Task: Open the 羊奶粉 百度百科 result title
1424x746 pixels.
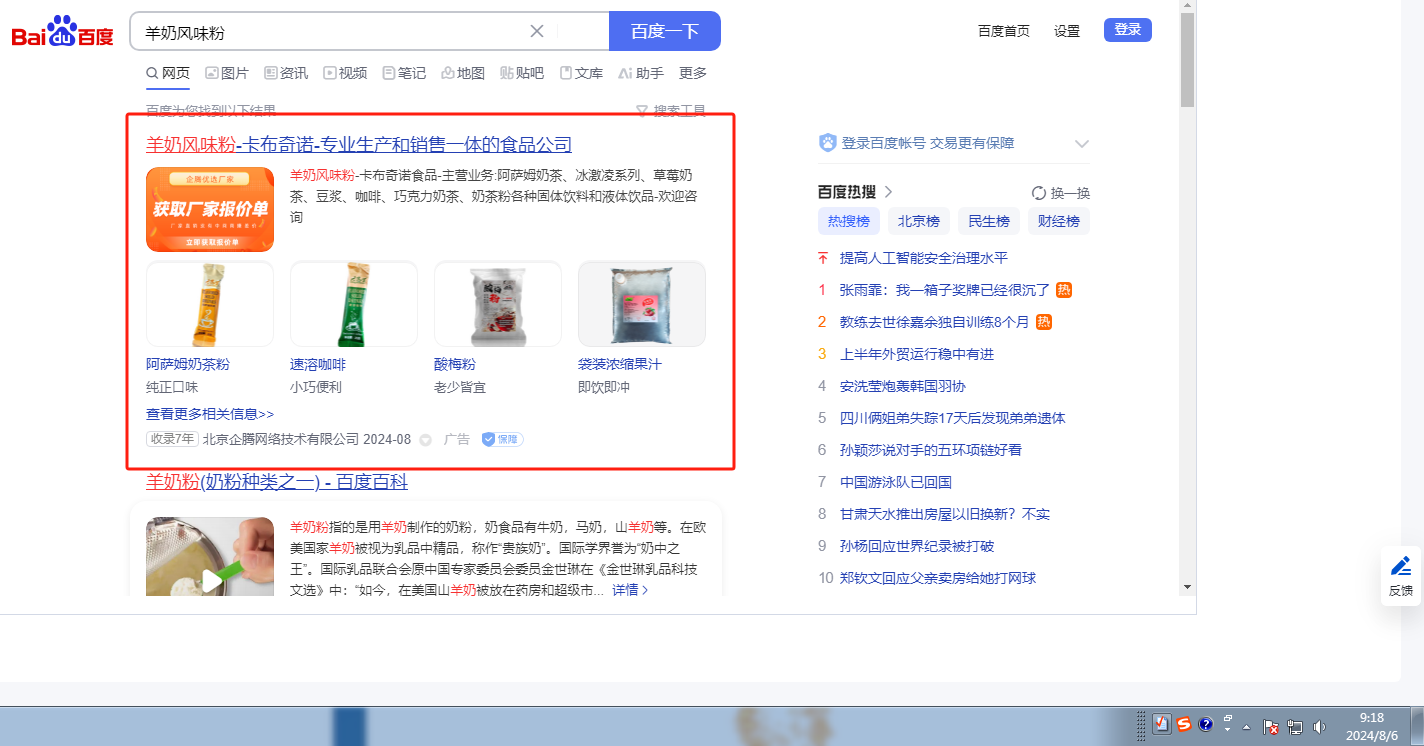Action: tap(277, 483)
